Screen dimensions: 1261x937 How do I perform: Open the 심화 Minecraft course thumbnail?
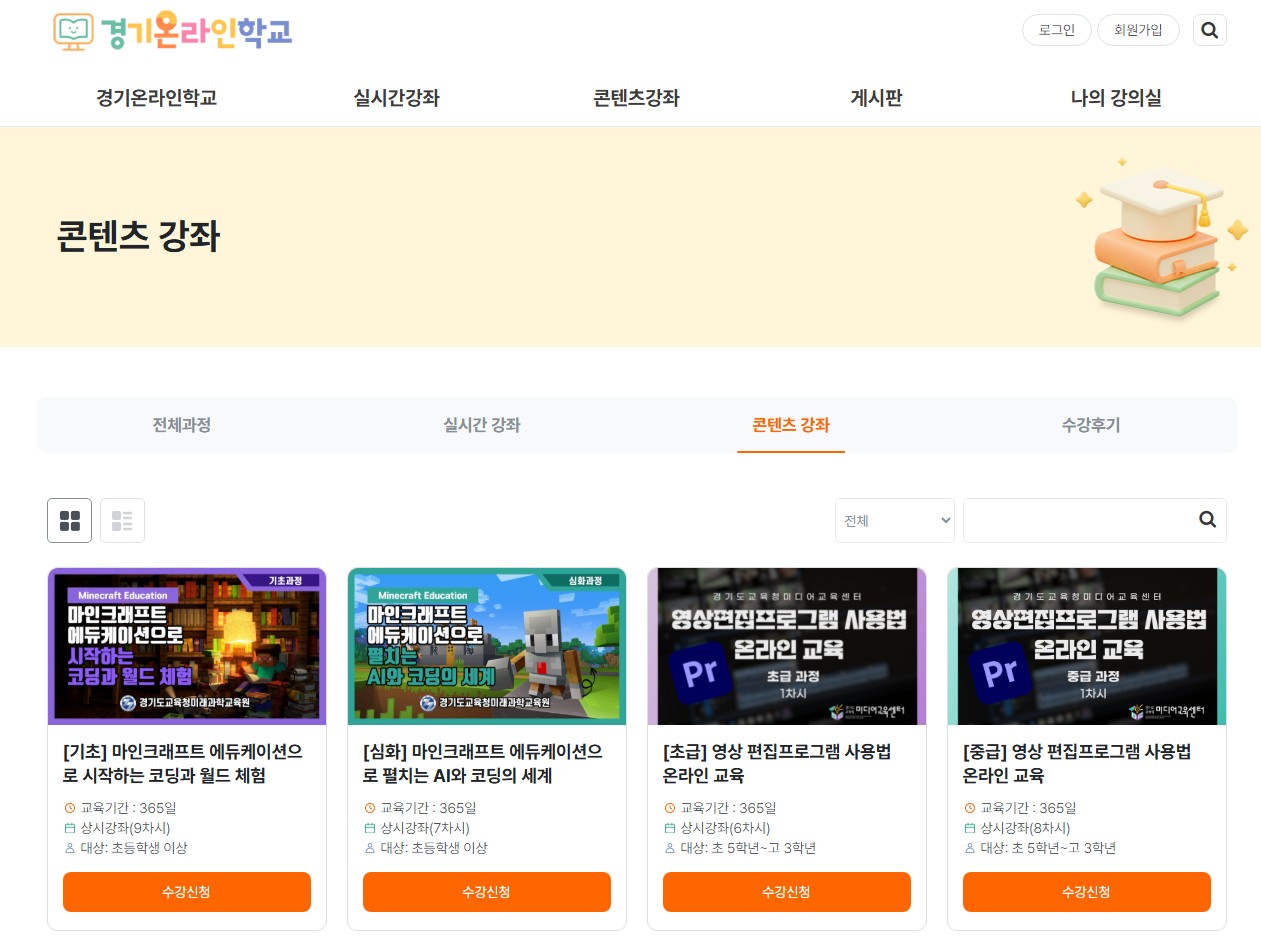(486, 646)
